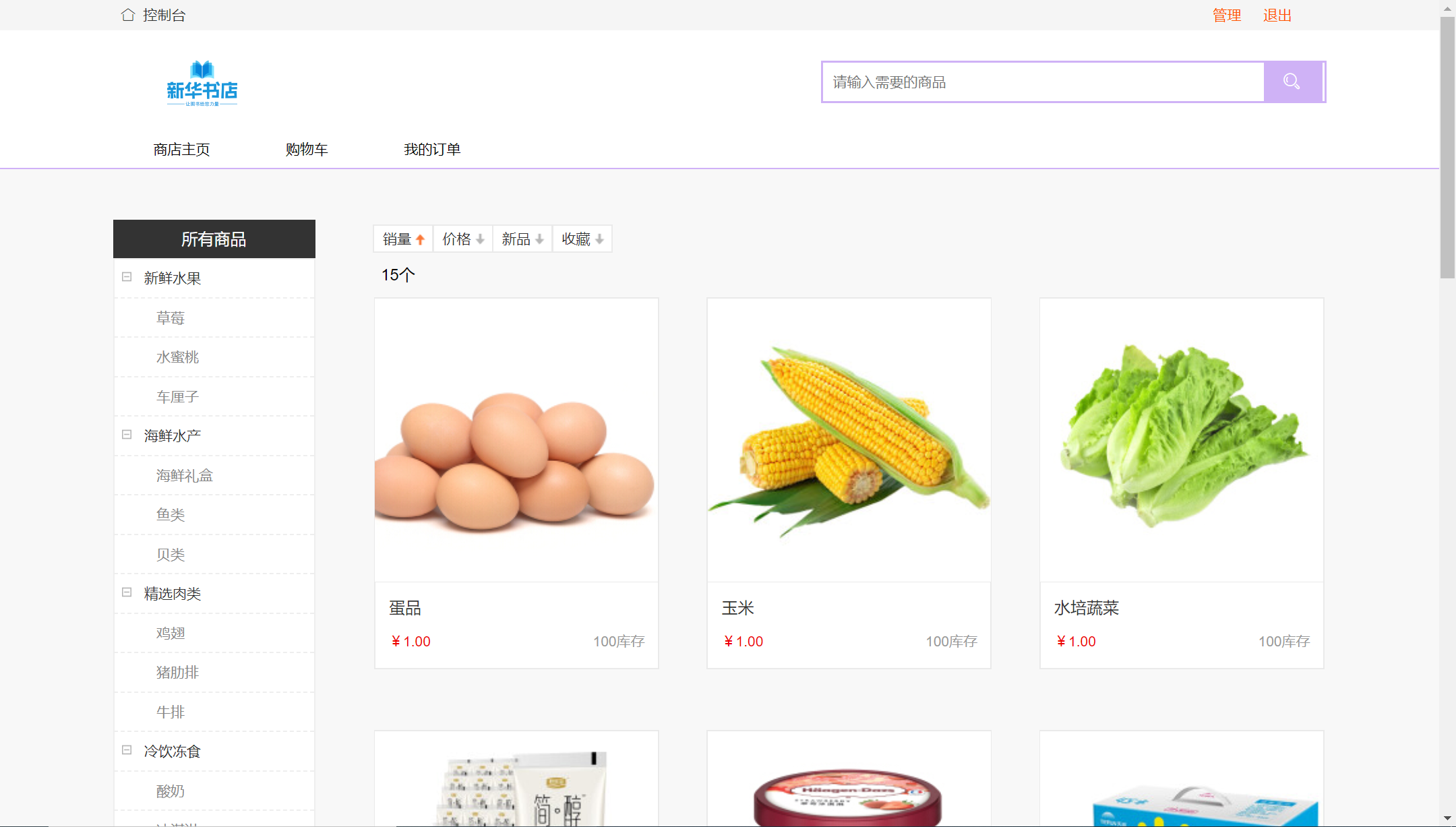Go to 我的订单 tab

click(x=432, y=150)
